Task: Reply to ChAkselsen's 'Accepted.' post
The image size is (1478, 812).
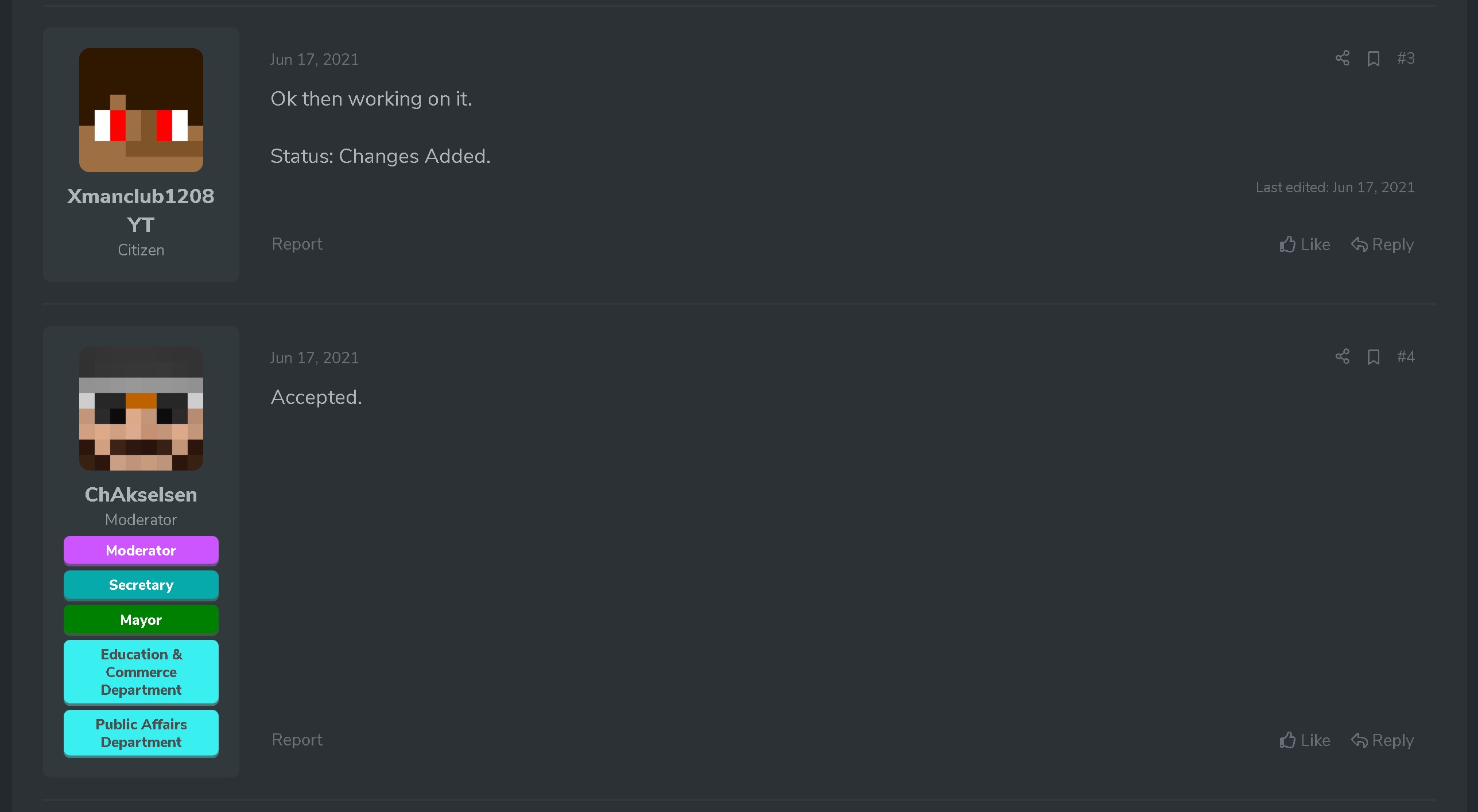Action: [x=1382, y=740]
